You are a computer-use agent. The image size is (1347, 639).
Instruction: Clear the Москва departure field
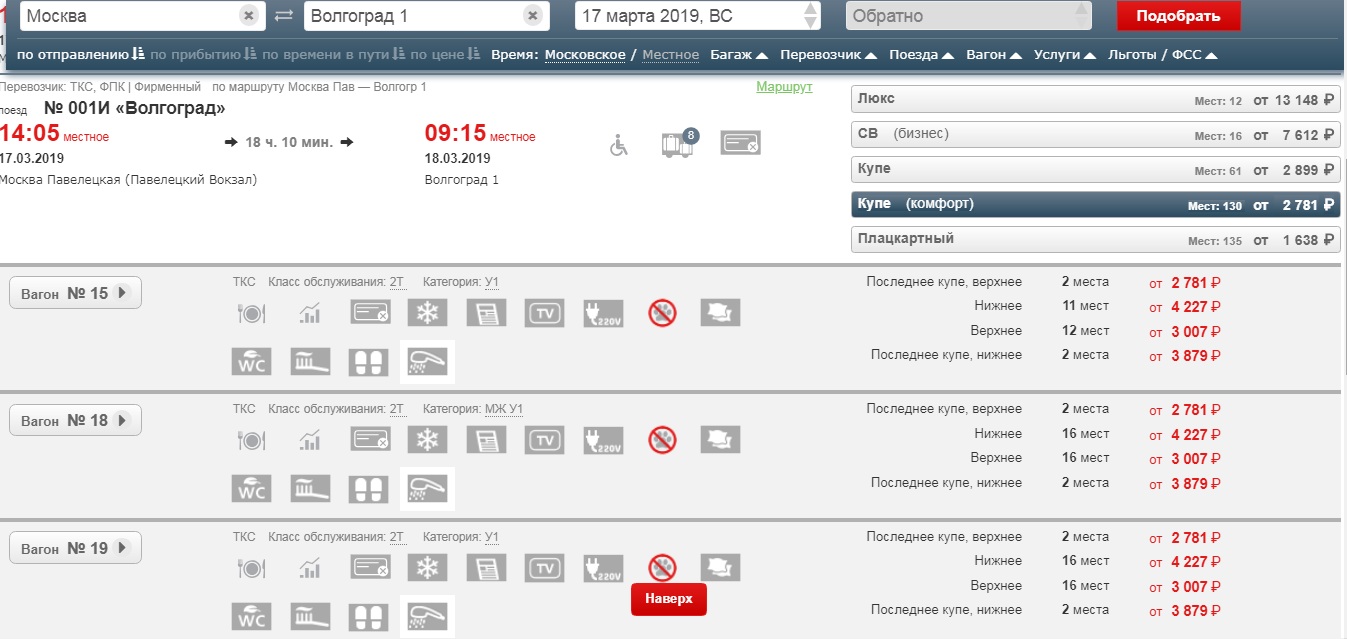click(249, 16)
